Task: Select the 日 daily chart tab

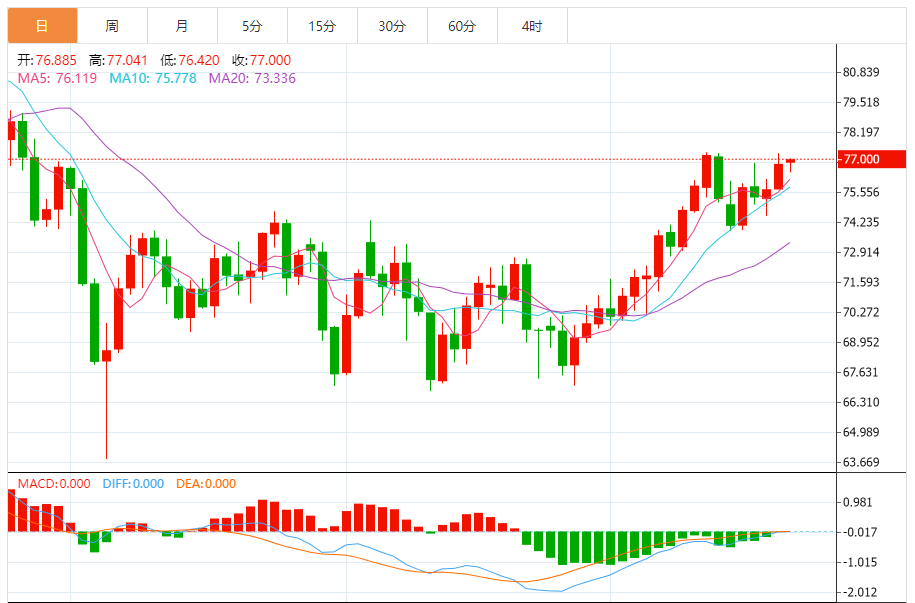Action: [42, 26]
